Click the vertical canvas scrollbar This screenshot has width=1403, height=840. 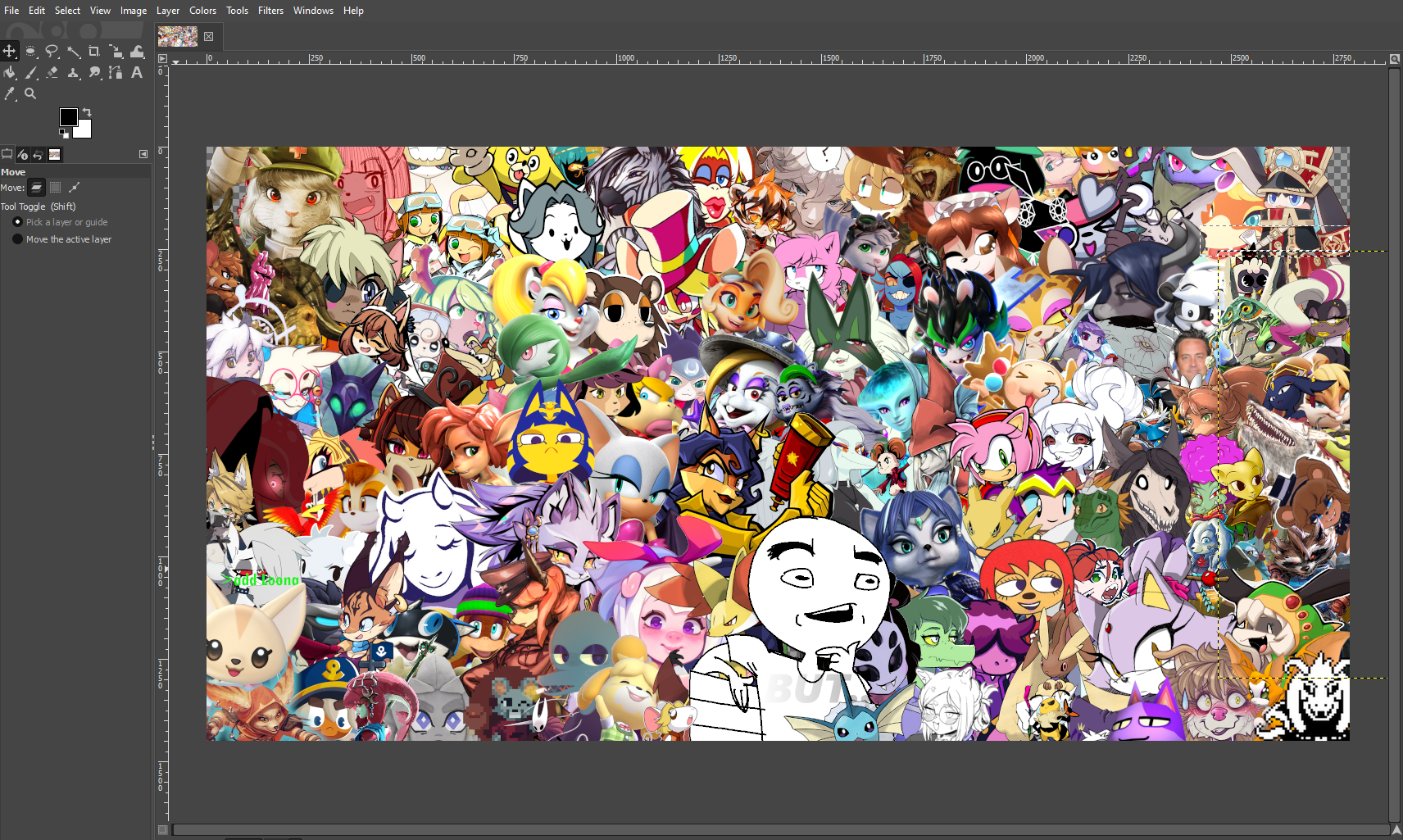pyautogui.click(x=1395, y=444)
